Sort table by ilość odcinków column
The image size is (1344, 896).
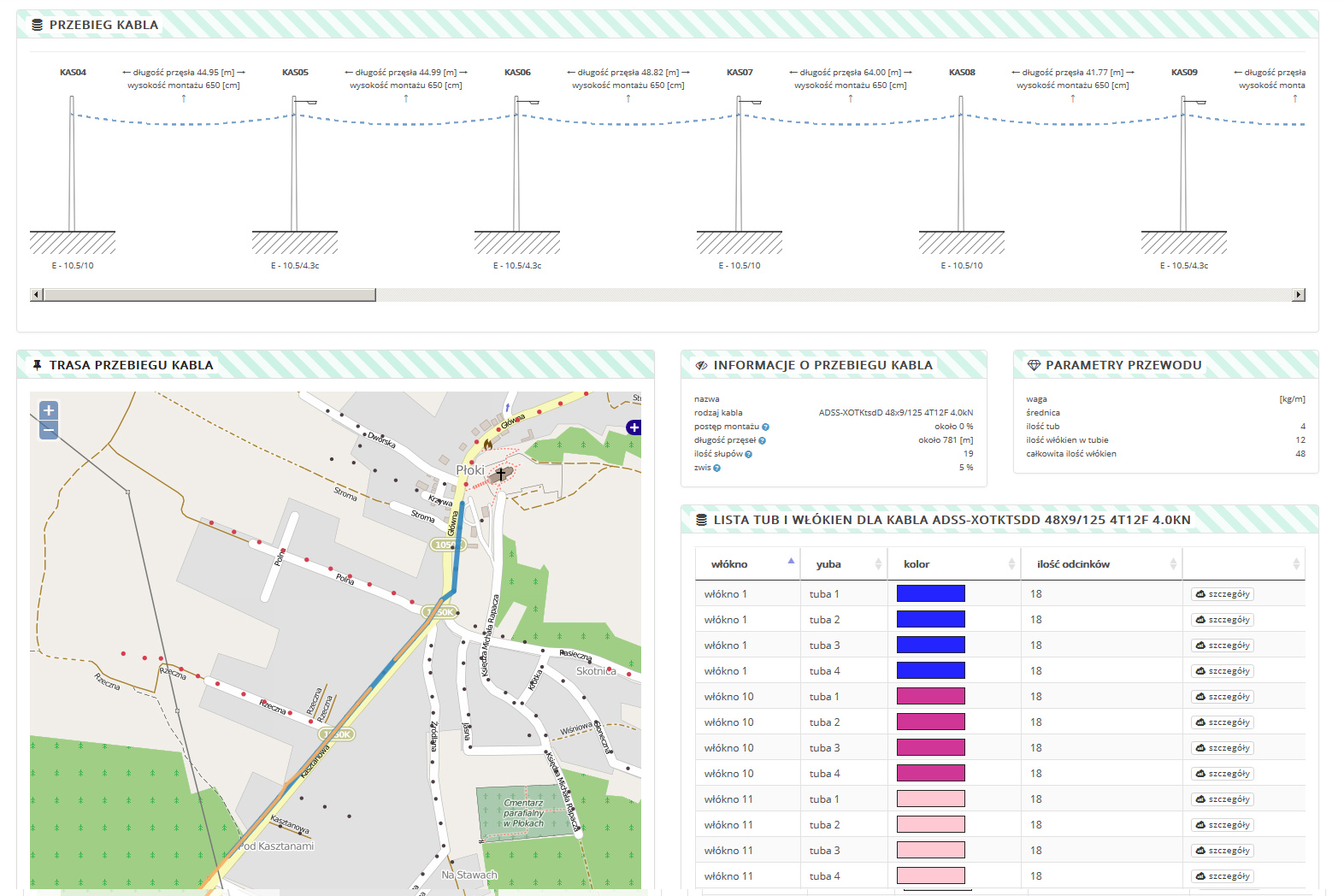click(1102, 564)
